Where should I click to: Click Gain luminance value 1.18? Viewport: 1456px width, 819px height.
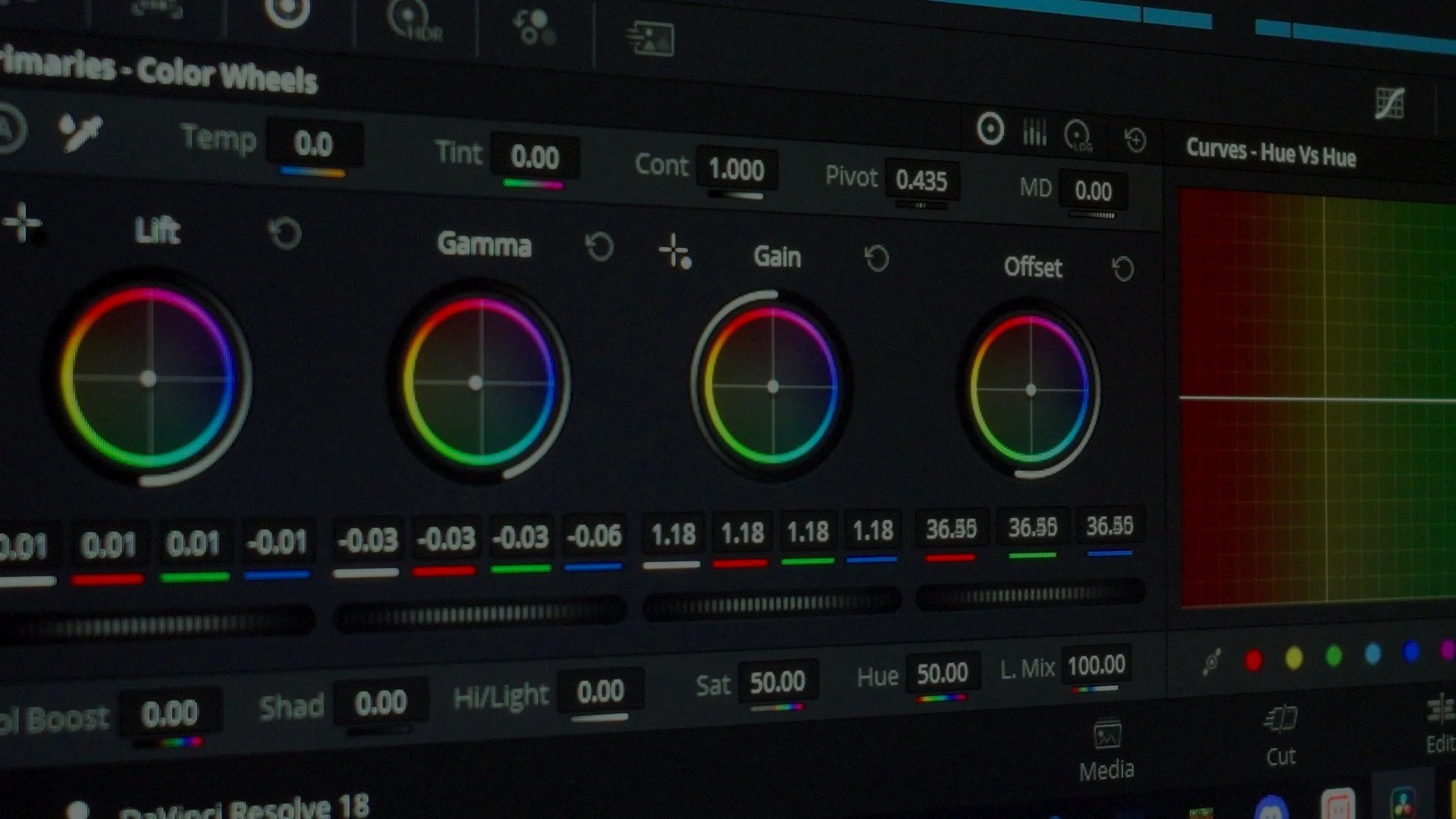pos(673,535)
